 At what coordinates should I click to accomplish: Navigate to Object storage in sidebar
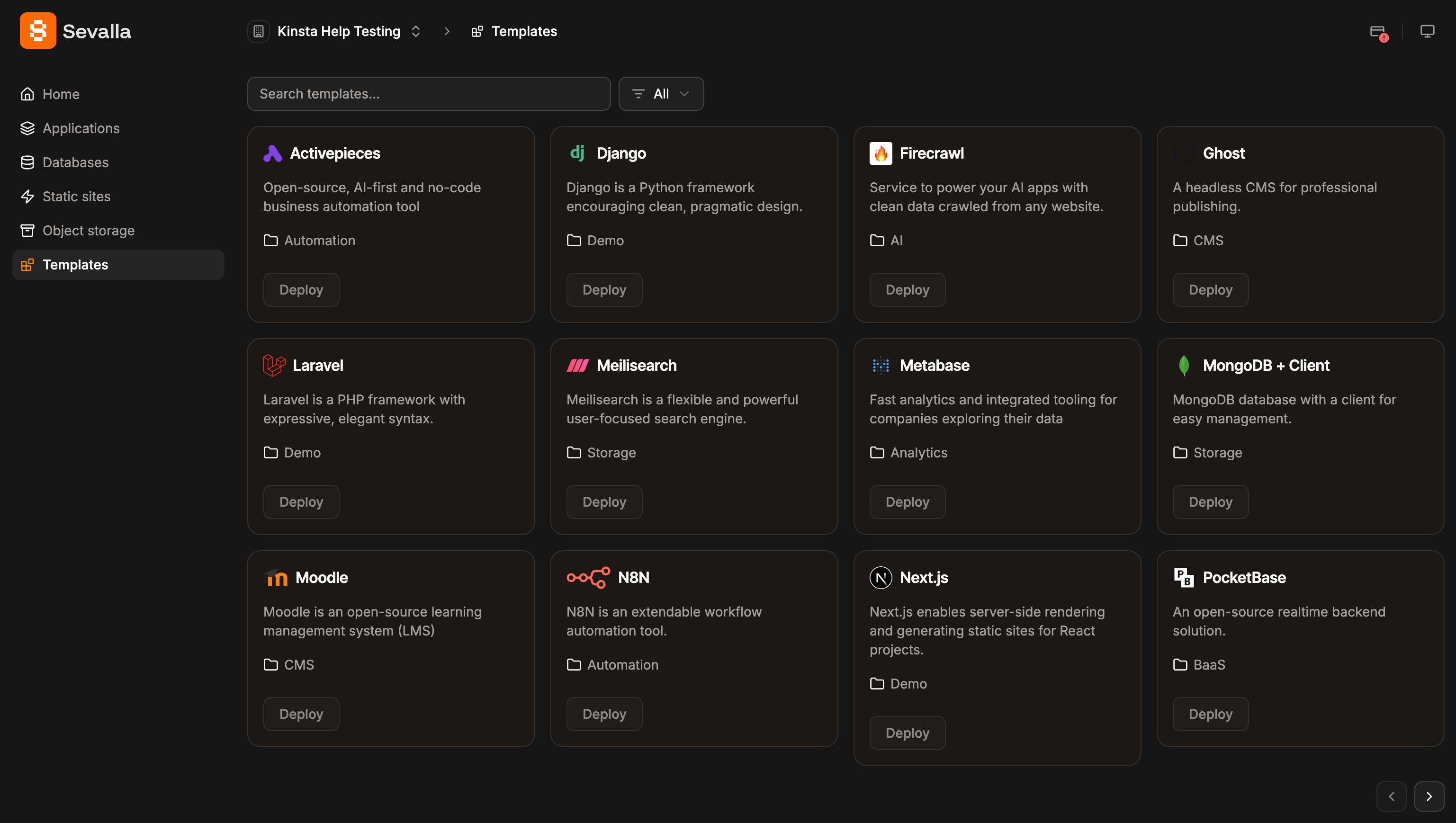tap(88, 231)
